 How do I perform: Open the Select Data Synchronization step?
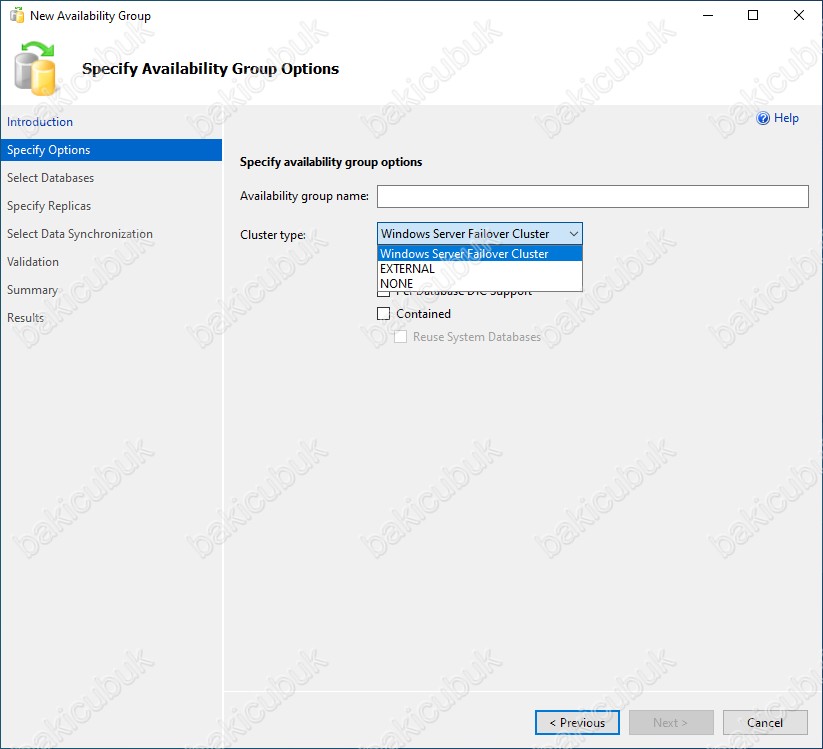(80, 234)
